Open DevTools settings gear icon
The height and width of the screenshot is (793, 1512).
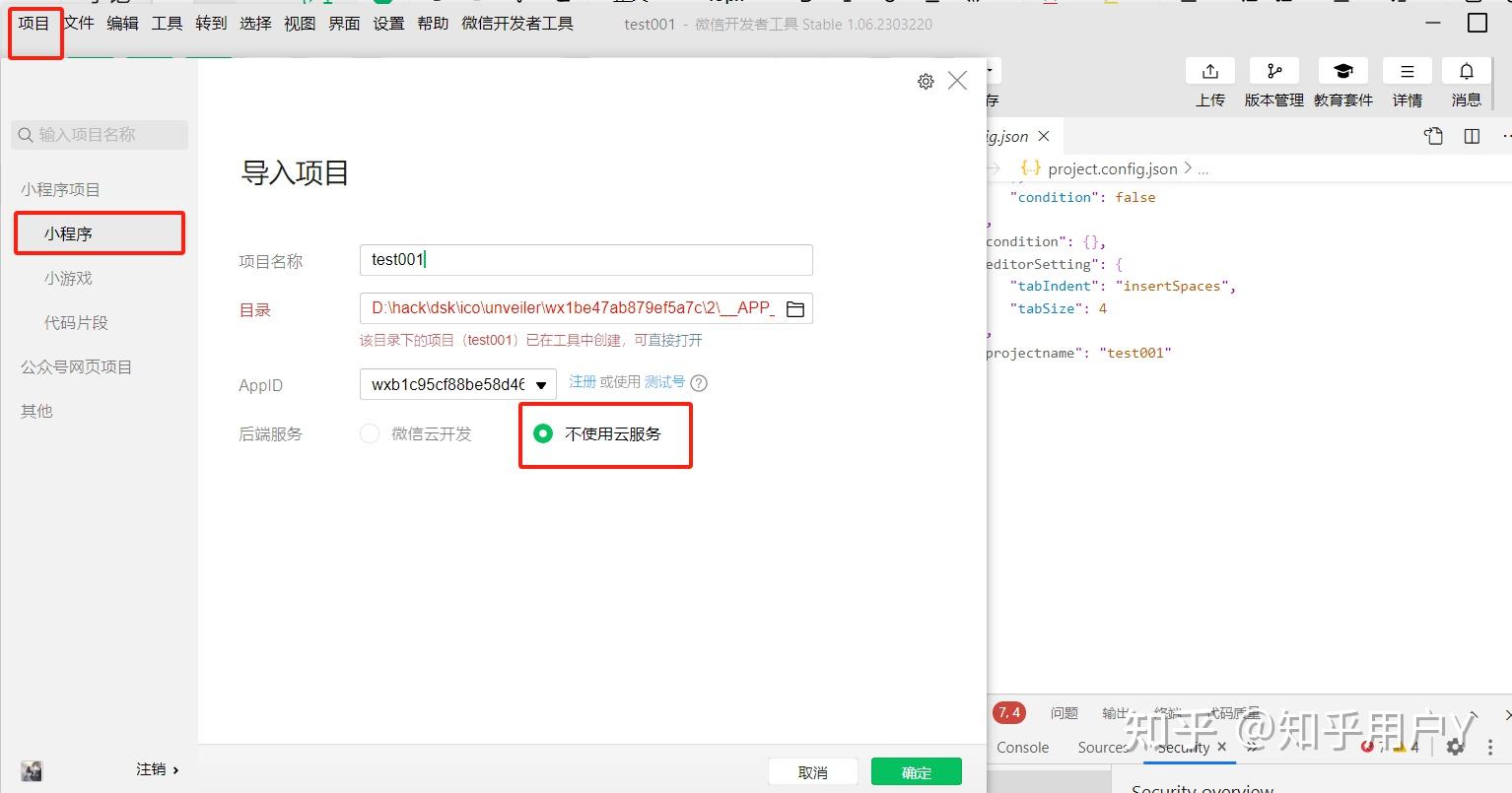(x=1455, y=747)
